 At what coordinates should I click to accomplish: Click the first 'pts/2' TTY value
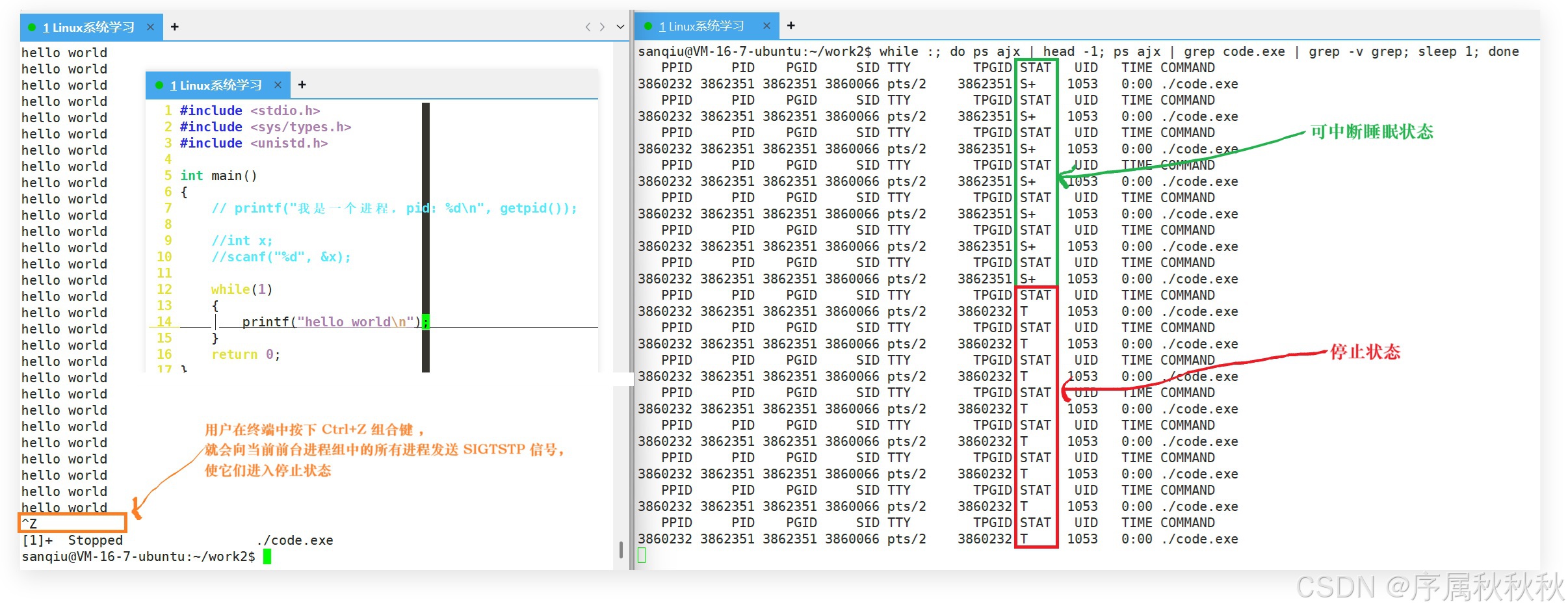tap(906, 84)
